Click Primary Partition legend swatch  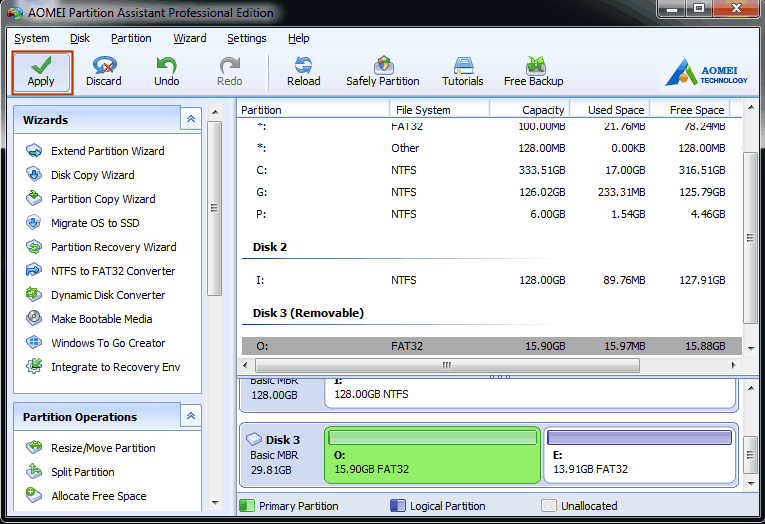pos(247,505)
